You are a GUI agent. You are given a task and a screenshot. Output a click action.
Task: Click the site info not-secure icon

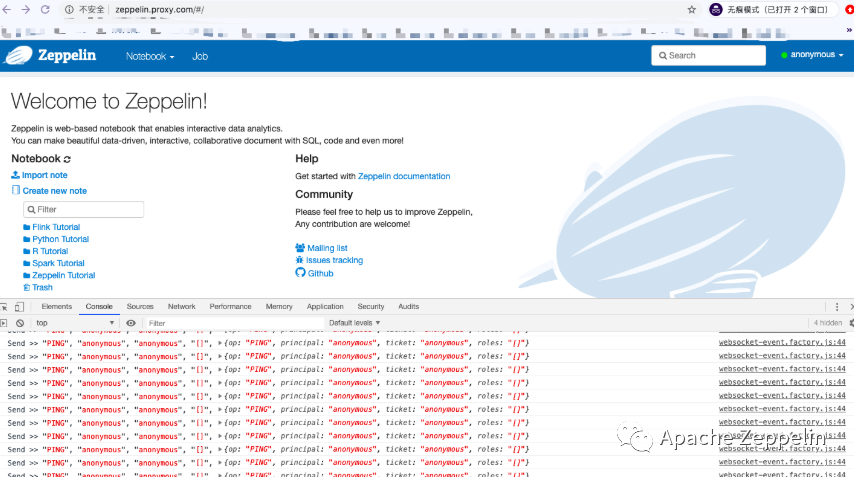tap(69, 9)
